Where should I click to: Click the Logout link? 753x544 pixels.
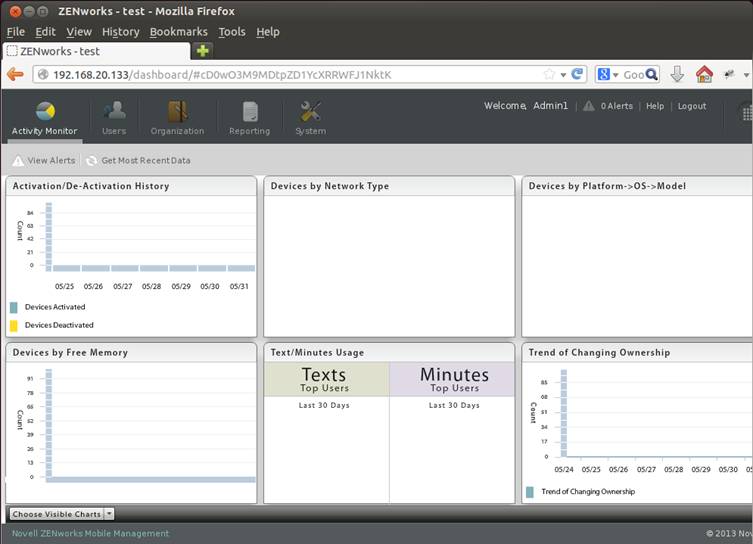pos(692,106)
